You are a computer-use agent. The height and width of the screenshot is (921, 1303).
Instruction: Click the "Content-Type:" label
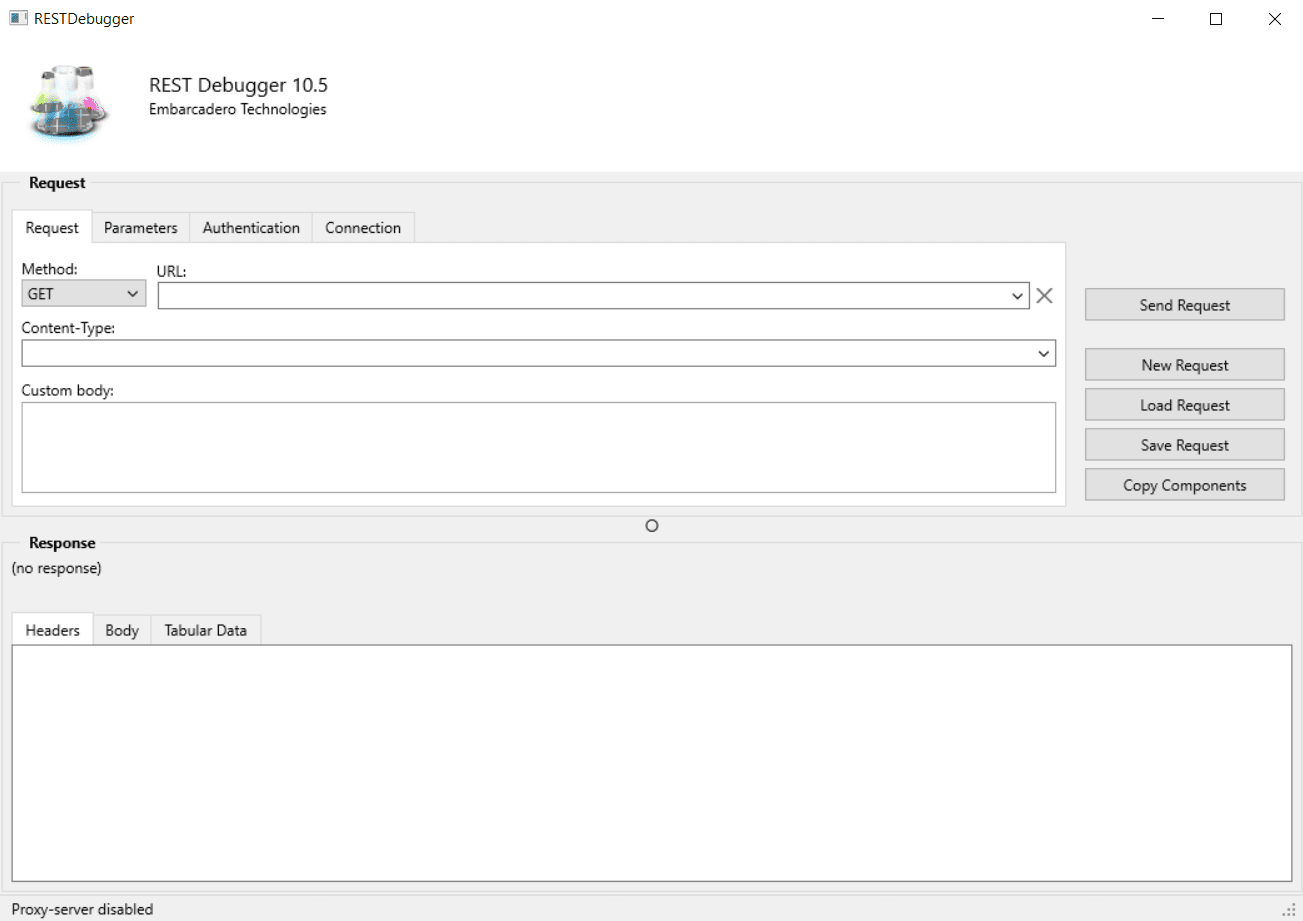pos(69,327)
